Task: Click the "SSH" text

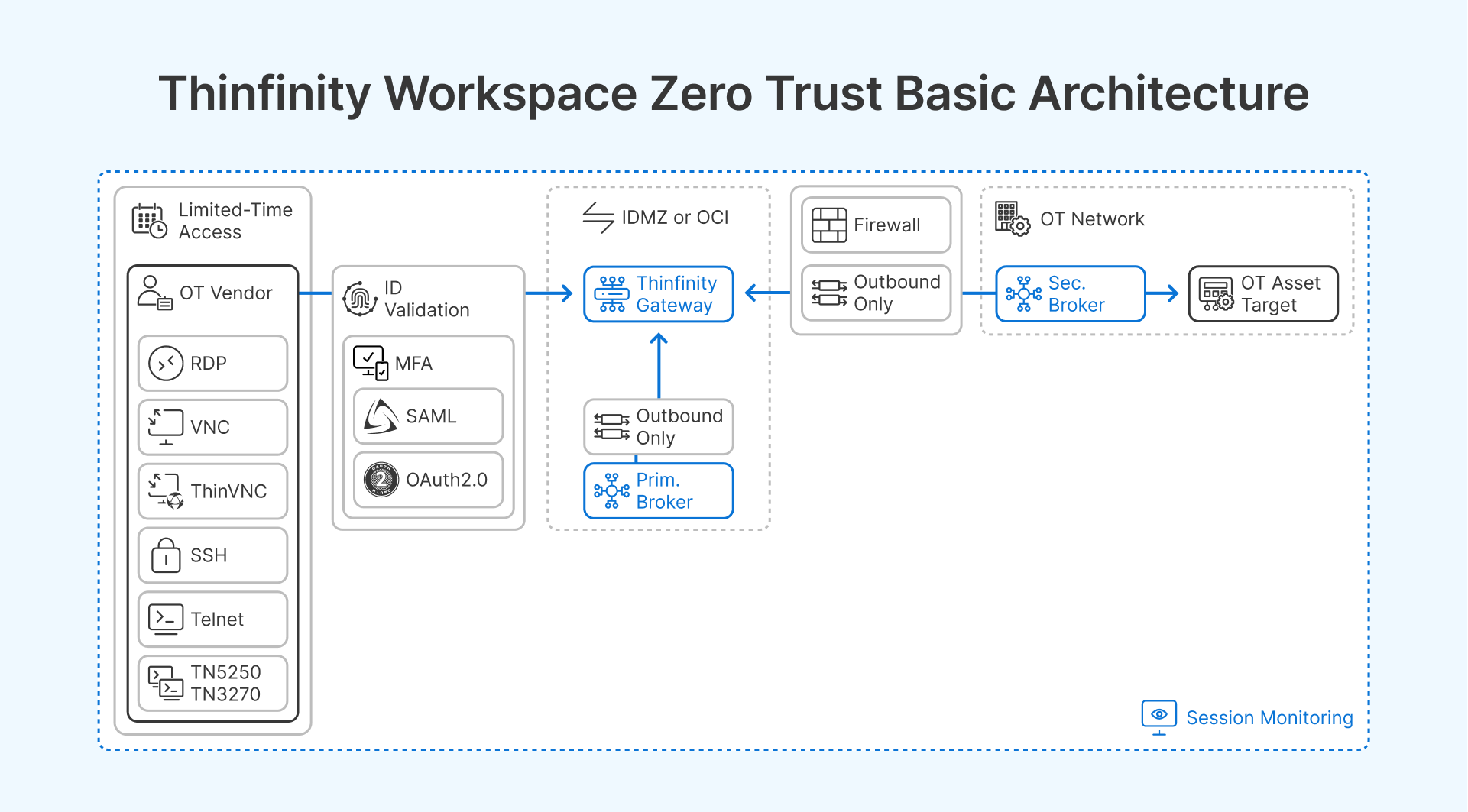Action: coord(208,555)
